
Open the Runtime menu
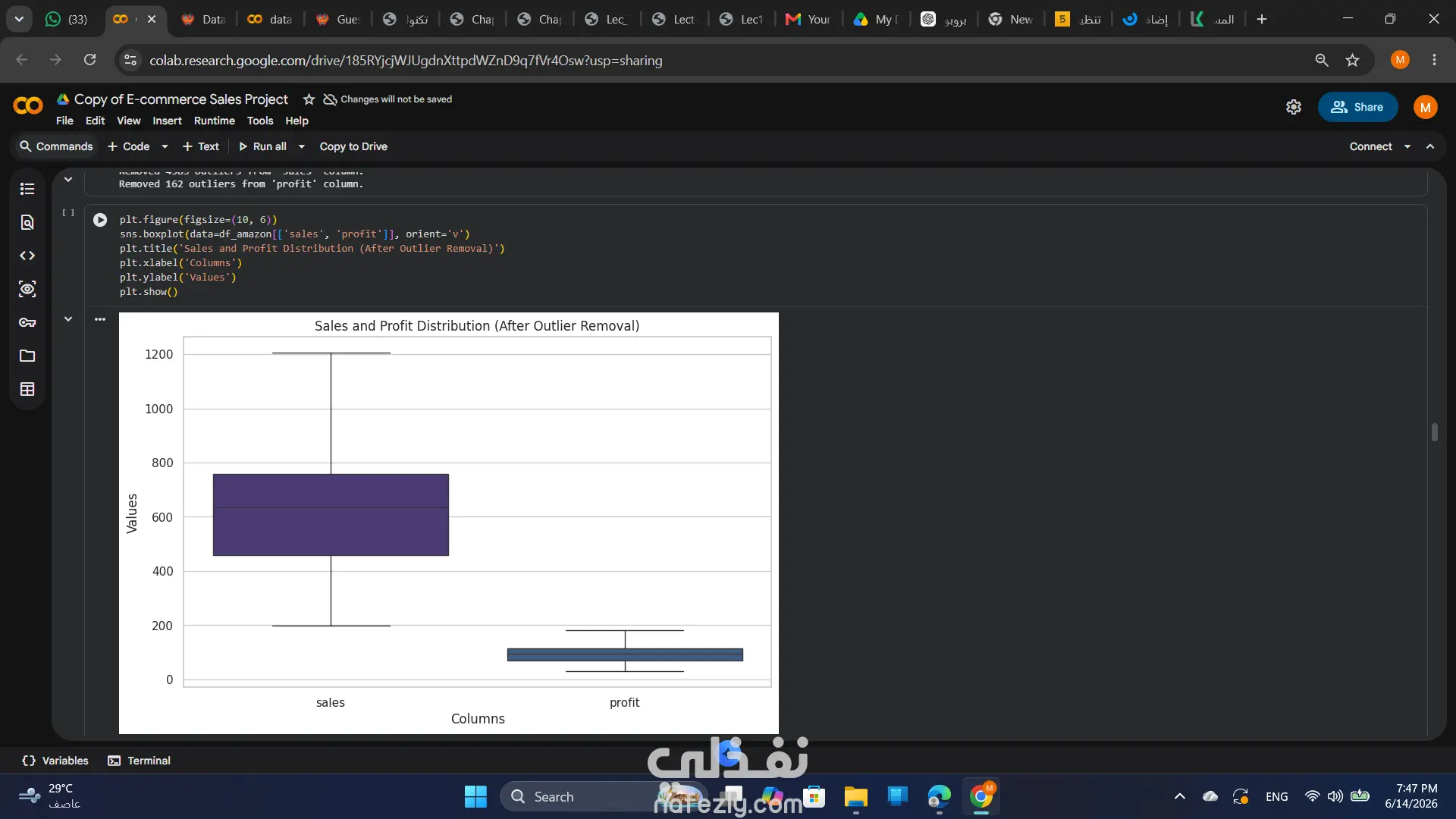pos(215,121)
